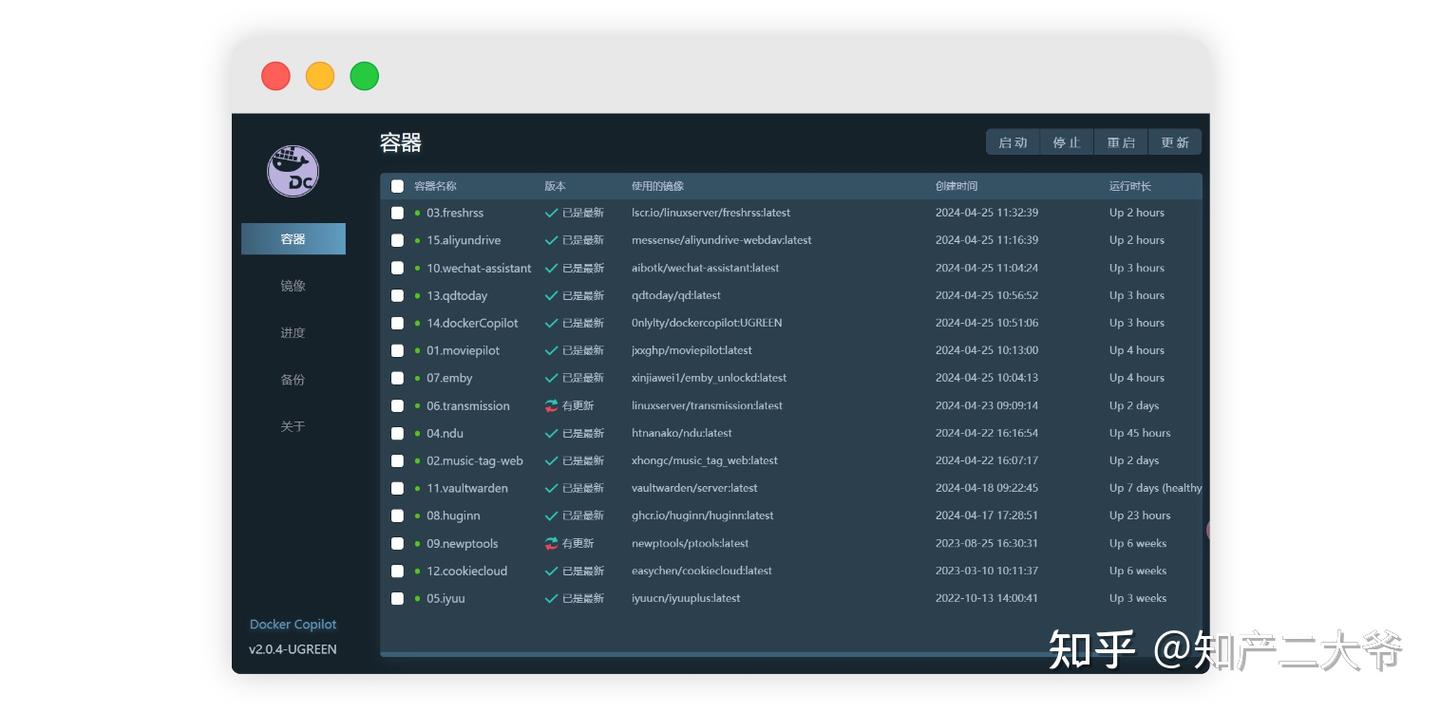
Task: Click the green running indicator for 14.dockerCopilot
Action: [418, 322]
